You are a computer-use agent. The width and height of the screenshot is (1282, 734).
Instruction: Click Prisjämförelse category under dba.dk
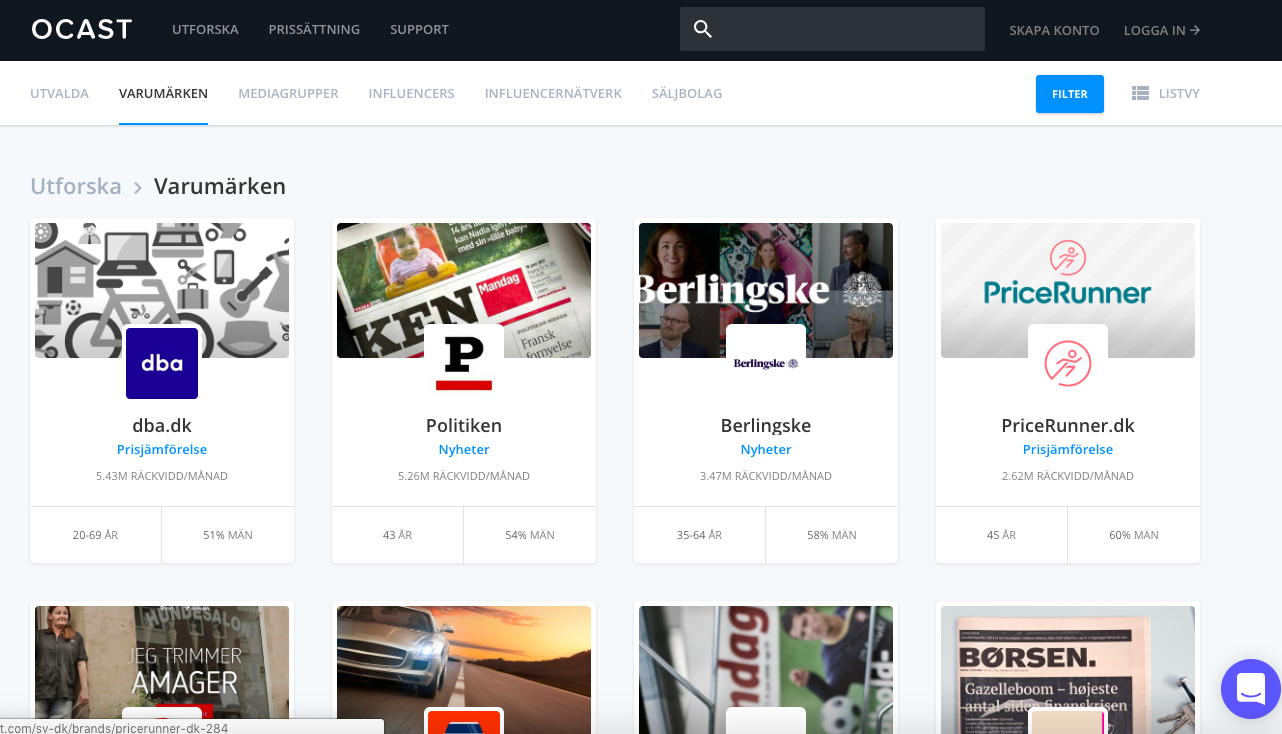pyautogui.click(x=162, y=450)
